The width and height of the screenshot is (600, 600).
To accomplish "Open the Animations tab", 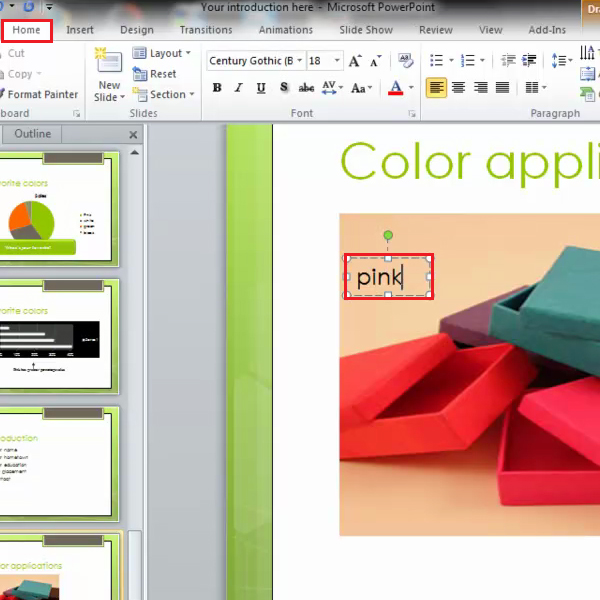I will (285, 30).
